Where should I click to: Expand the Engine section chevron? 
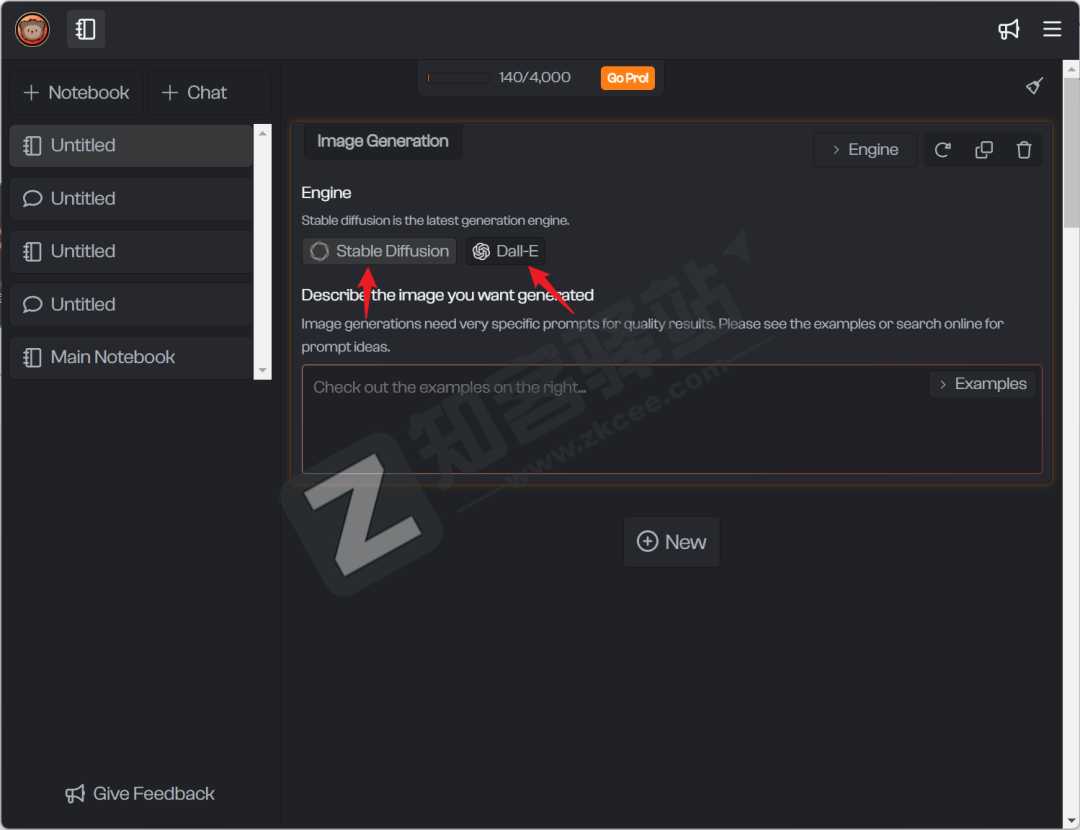[865, 150]
